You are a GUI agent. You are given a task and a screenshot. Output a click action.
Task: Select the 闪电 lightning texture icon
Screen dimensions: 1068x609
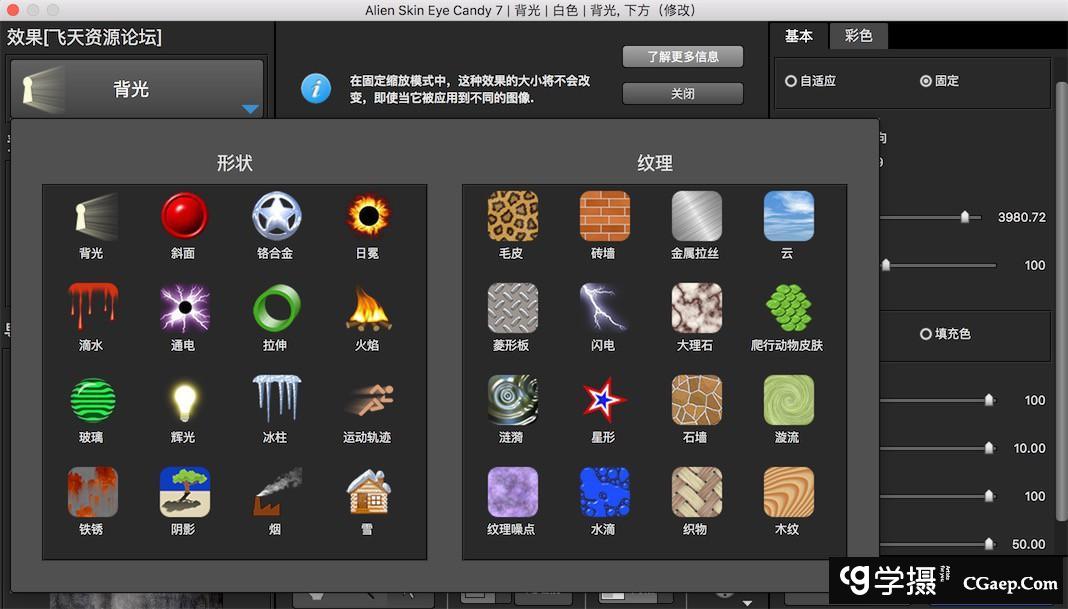[604, 308]
